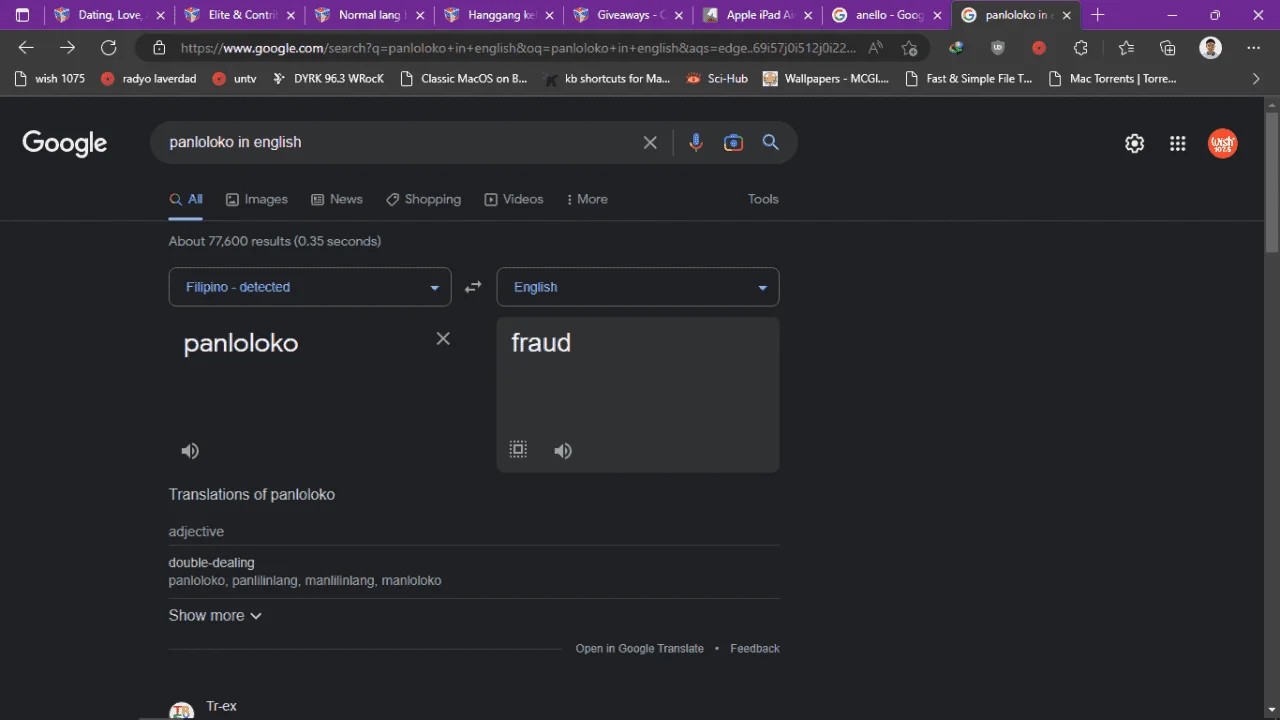Open browser Settings and more menu
This screenshot has height=720, width=1280.
[1253, 48]
